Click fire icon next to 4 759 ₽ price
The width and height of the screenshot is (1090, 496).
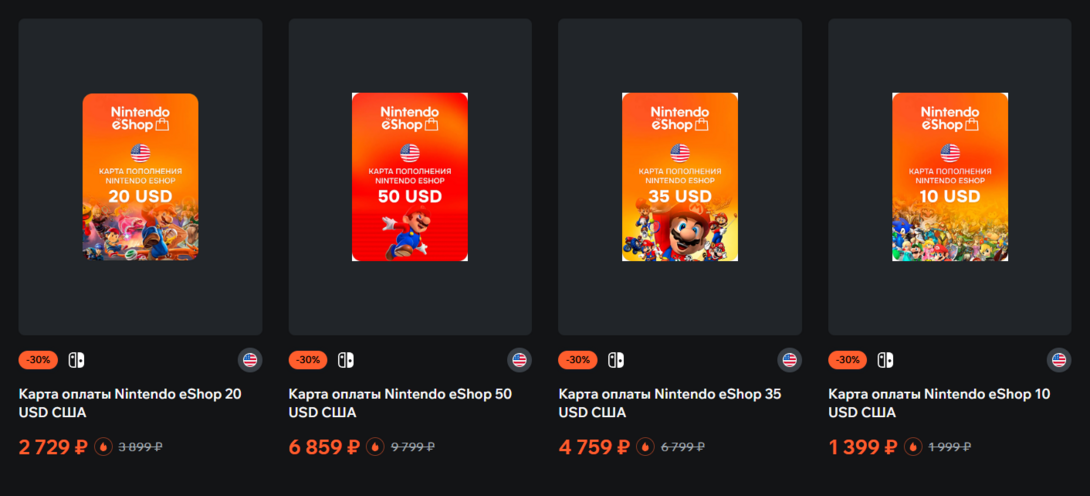click(644, 447)
